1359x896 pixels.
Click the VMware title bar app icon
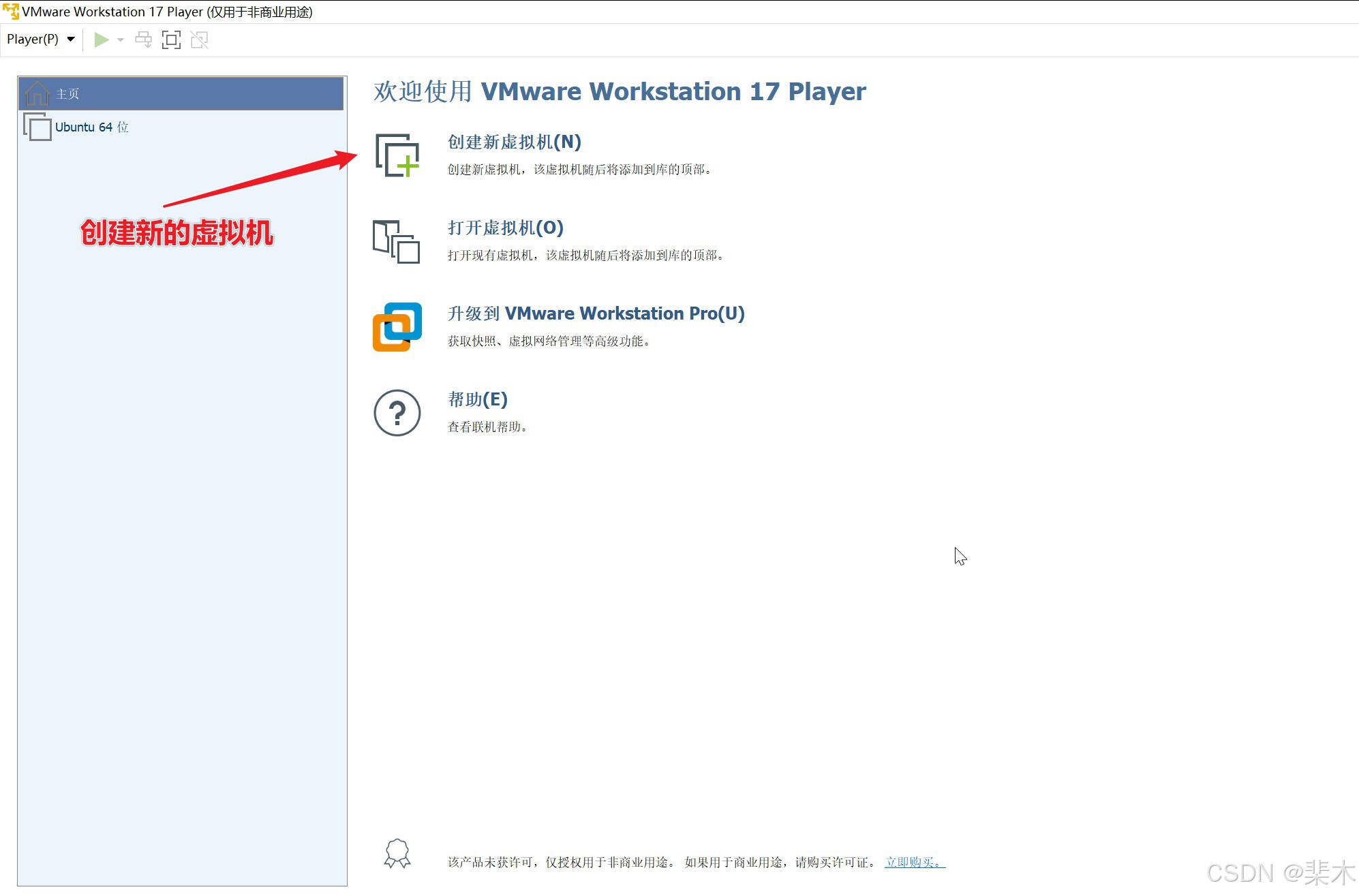(x=11, y=12)
